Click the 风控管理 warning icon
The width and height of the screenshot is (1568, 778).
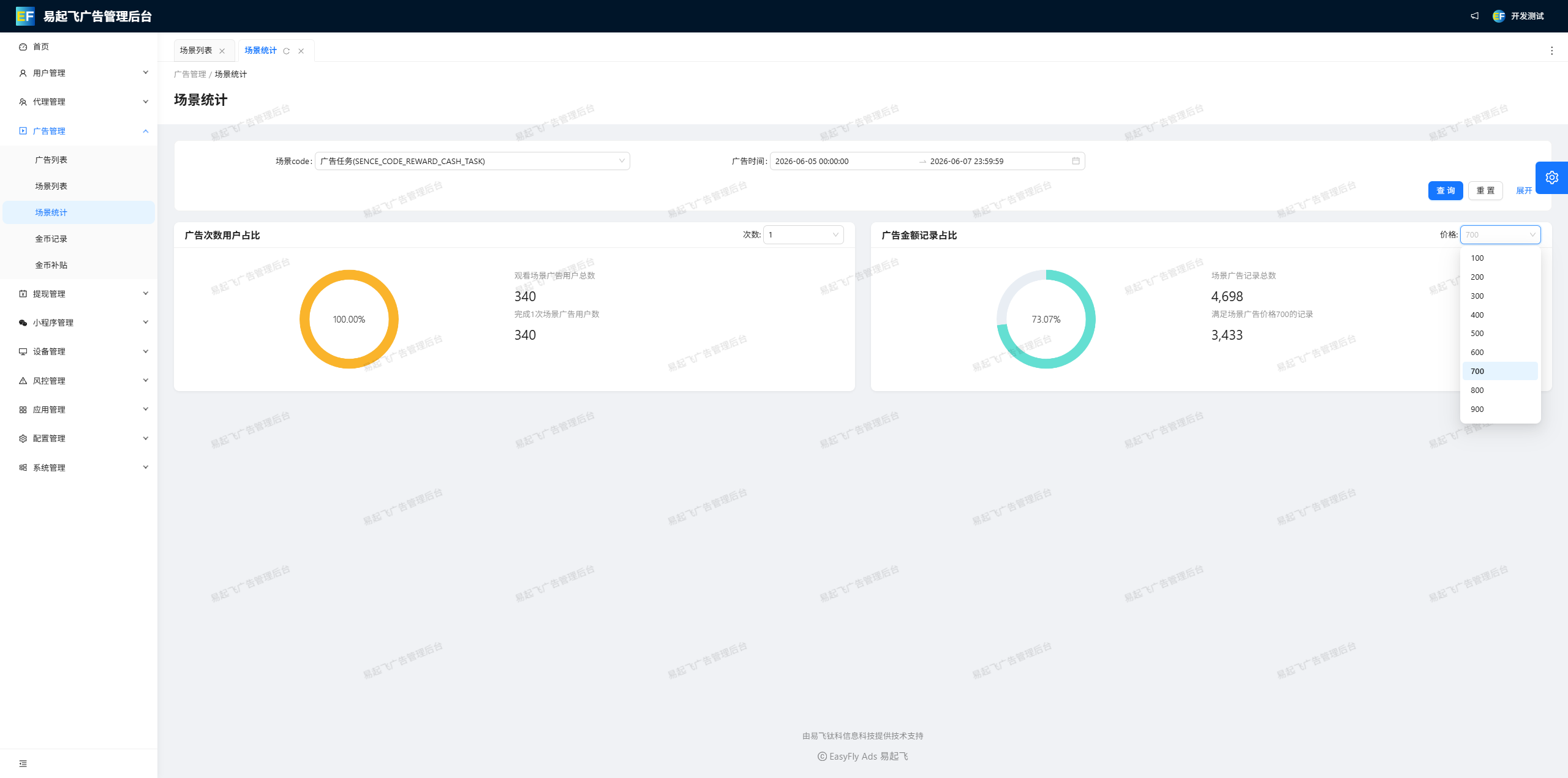[x=23, y=381]
